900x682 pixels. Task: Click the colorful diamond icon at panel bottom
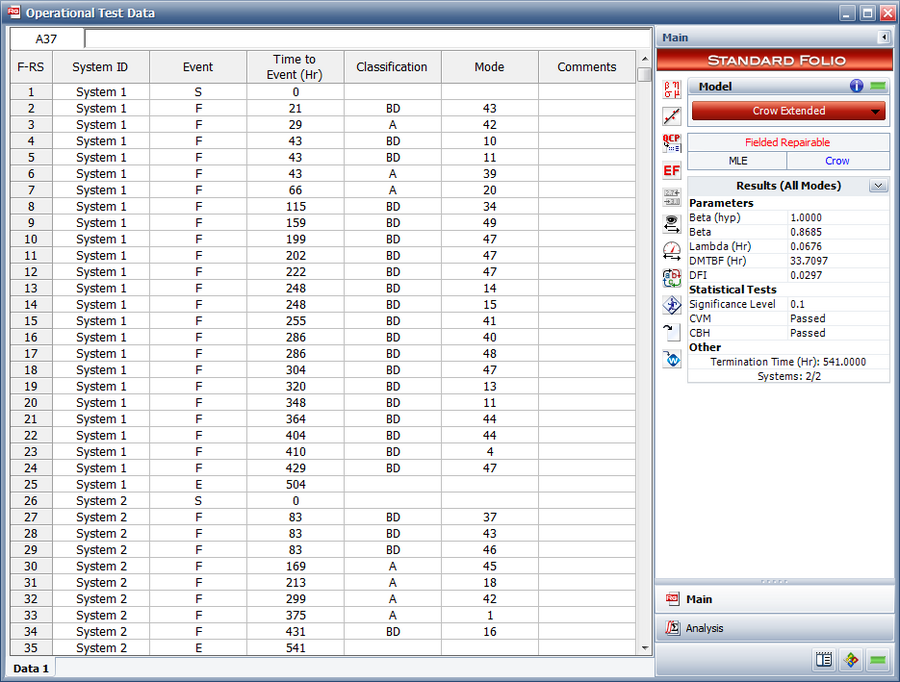pyautogui.click(x=851, y=660)
